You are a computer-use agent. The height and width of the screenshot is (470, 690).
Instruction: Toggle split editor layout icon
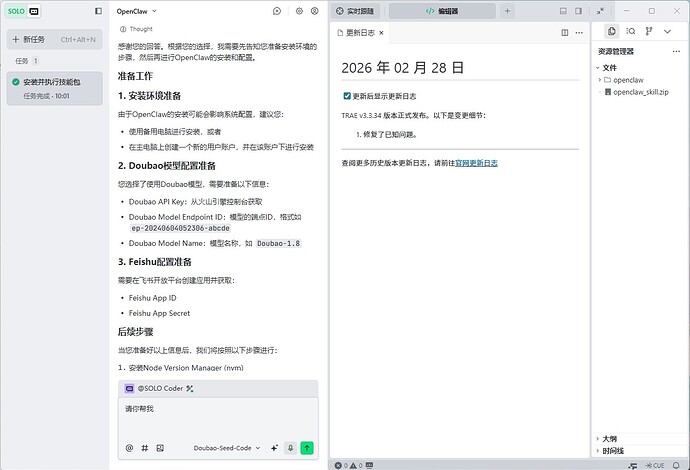click(564, 32)
